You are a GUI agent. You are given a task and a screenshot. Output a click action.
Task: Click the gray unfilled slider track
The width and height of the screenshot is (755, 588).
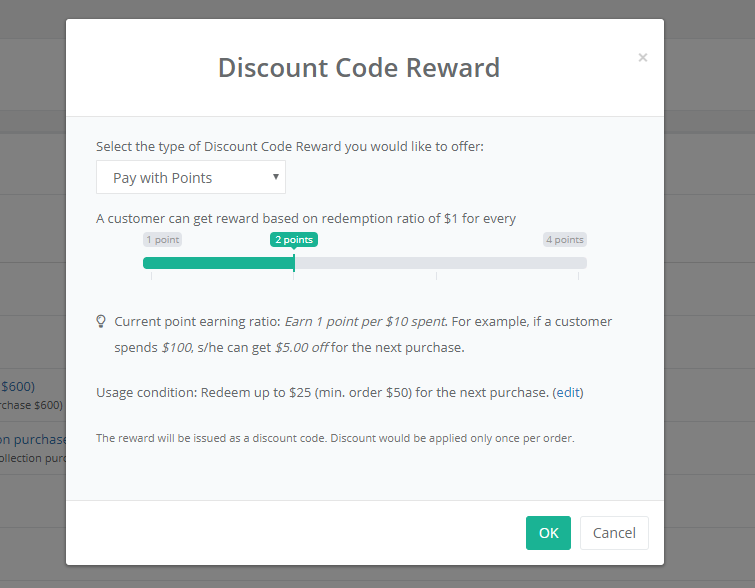441,263
